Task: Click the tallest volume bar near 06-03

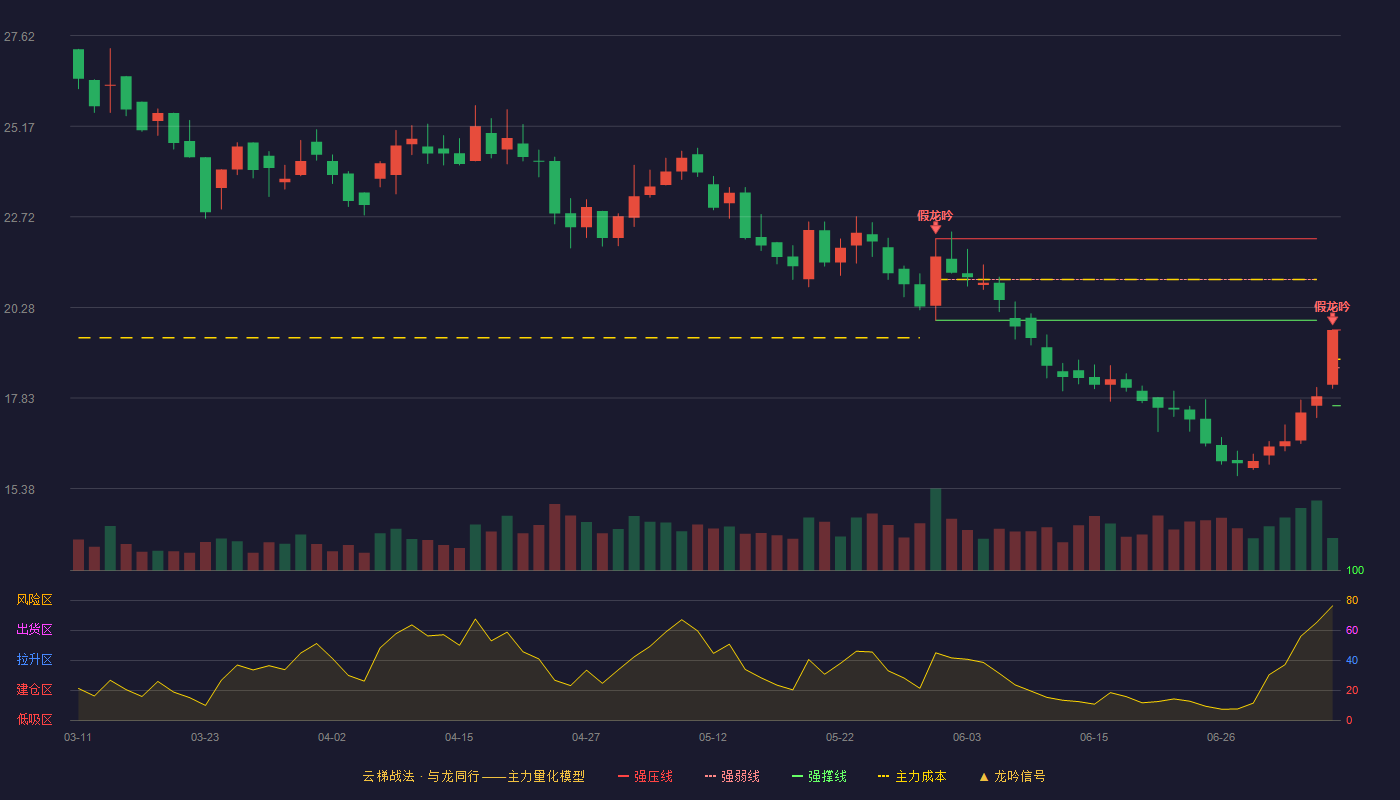Action: click(x=935, y=529)
